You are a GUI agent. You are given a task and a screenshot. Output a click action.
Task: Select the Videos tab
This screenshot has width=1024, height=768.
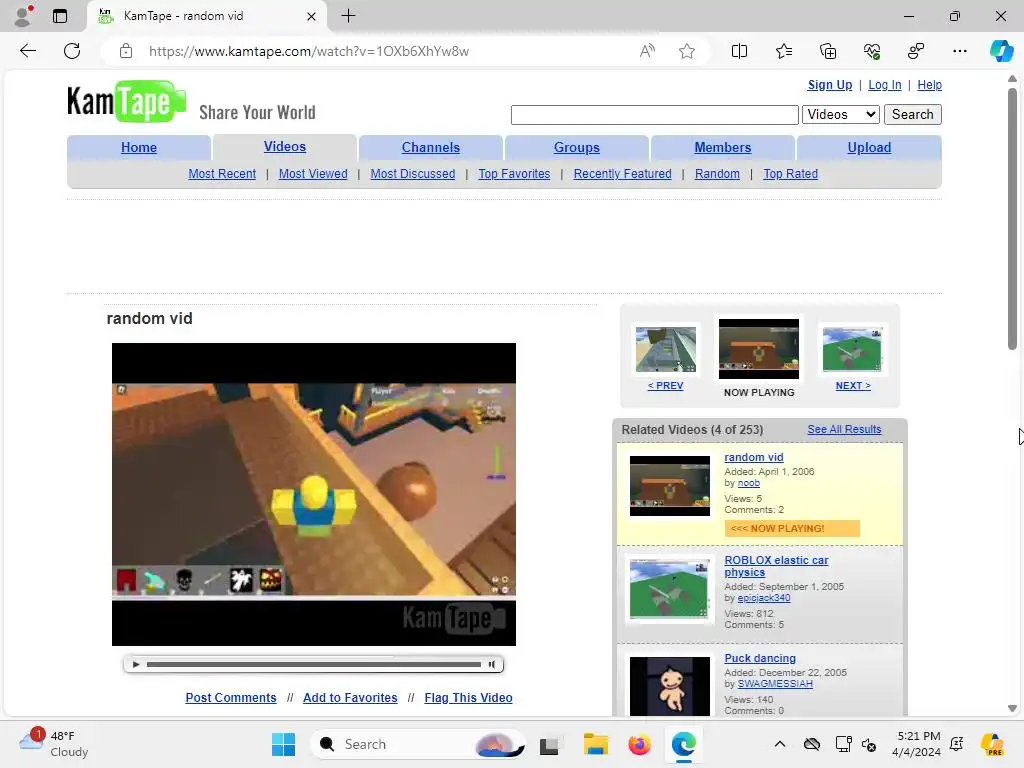[x=285, y=147]
